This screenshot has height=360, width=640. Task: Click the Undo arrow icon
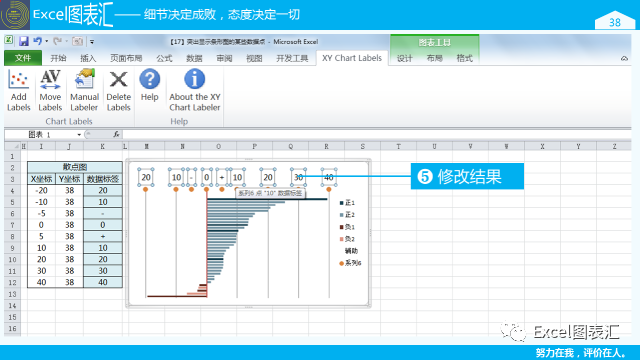tap(37, 41)
